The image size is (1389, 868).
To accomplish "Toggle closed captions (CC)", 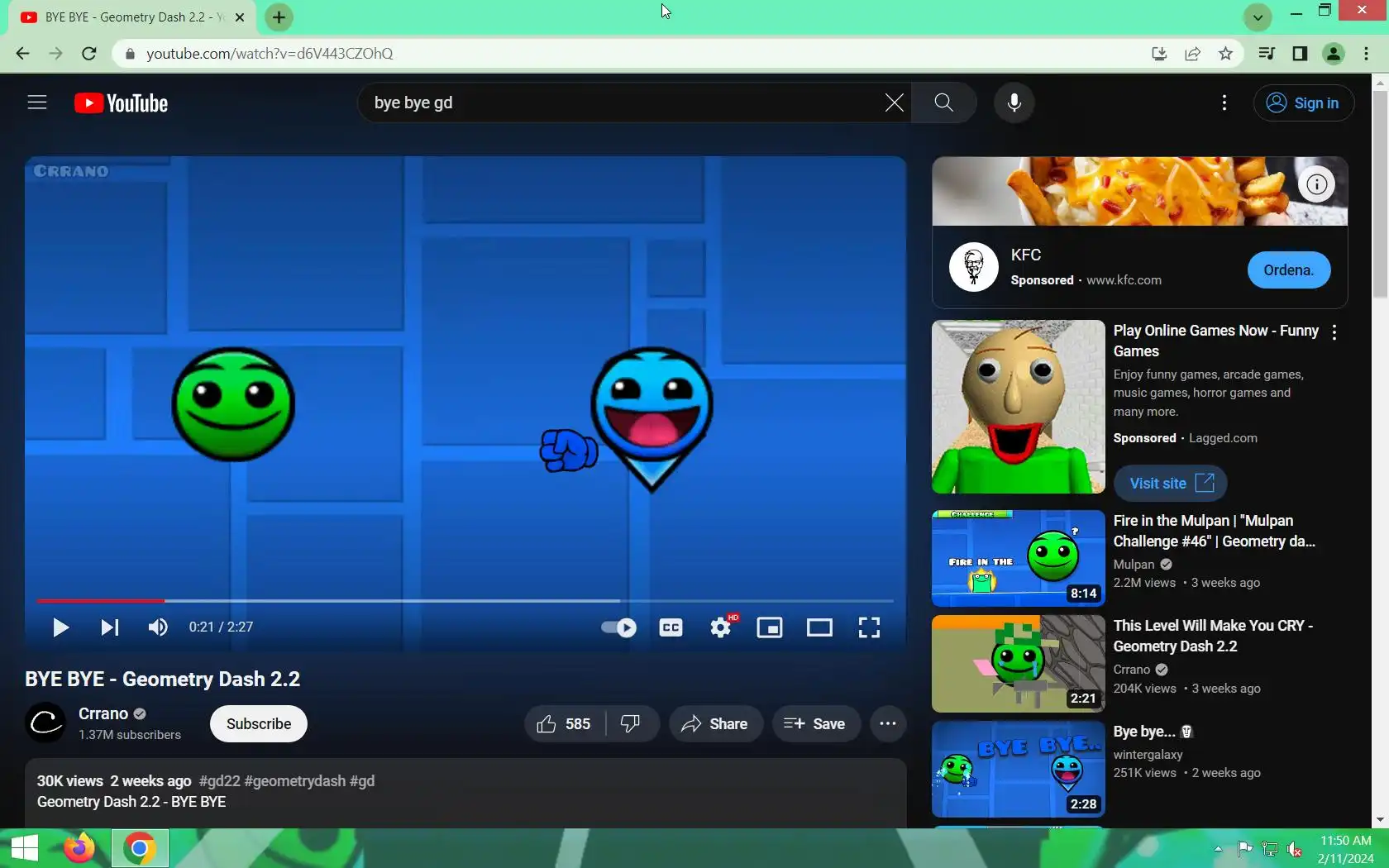I will pos(671,627).
